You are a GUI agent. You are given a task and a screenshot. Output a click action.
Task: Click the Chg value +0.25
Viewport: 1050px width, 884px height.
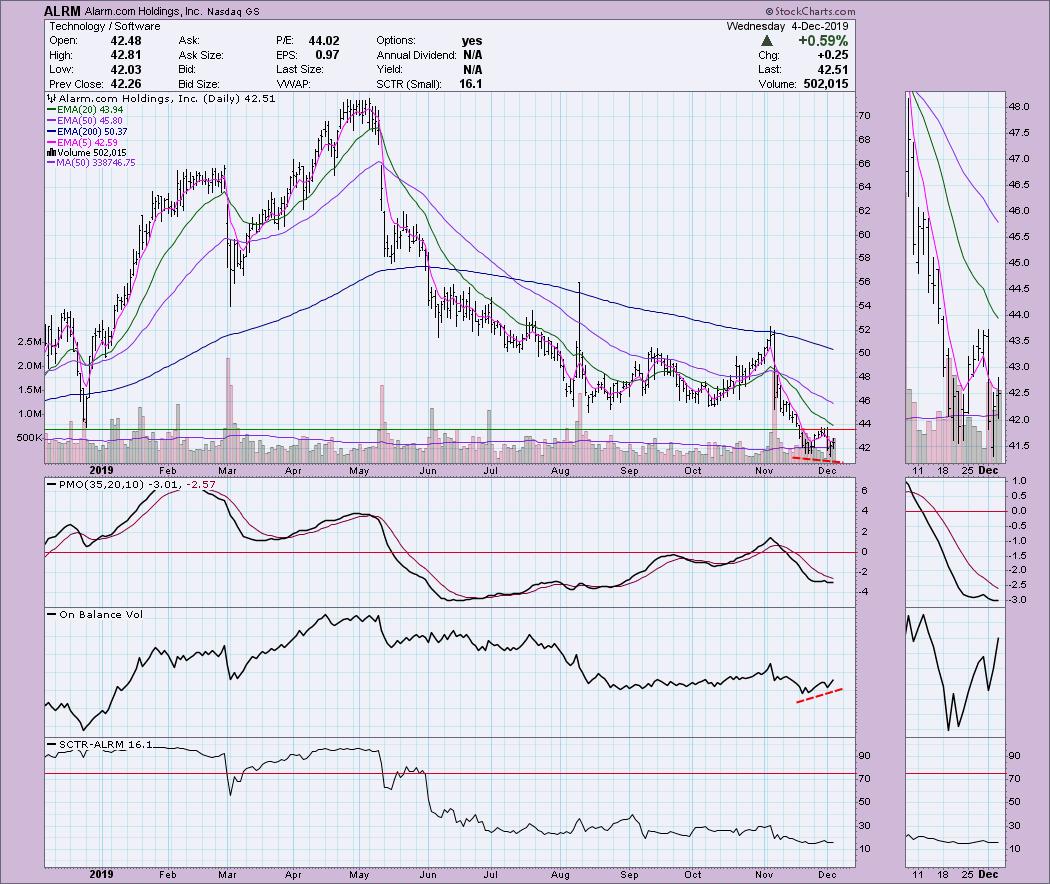(x=832, y=55)
